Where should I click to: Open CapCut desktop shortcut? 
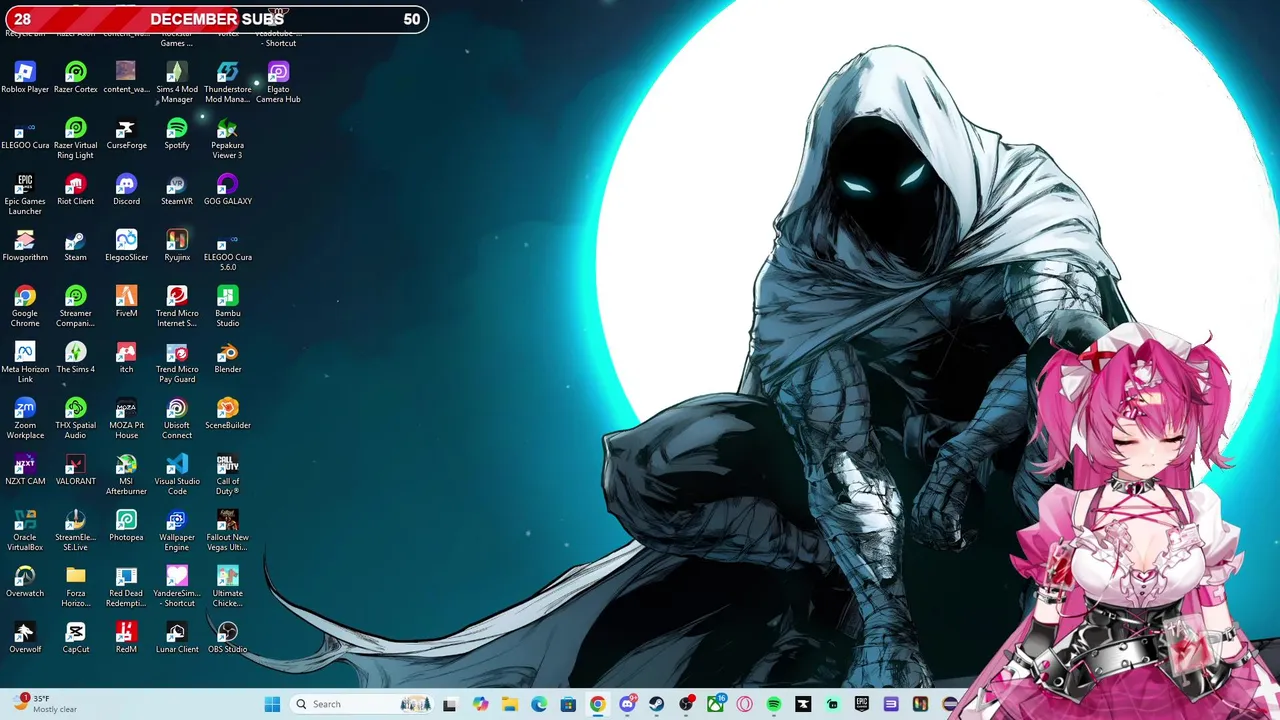[x=75, y=638]
